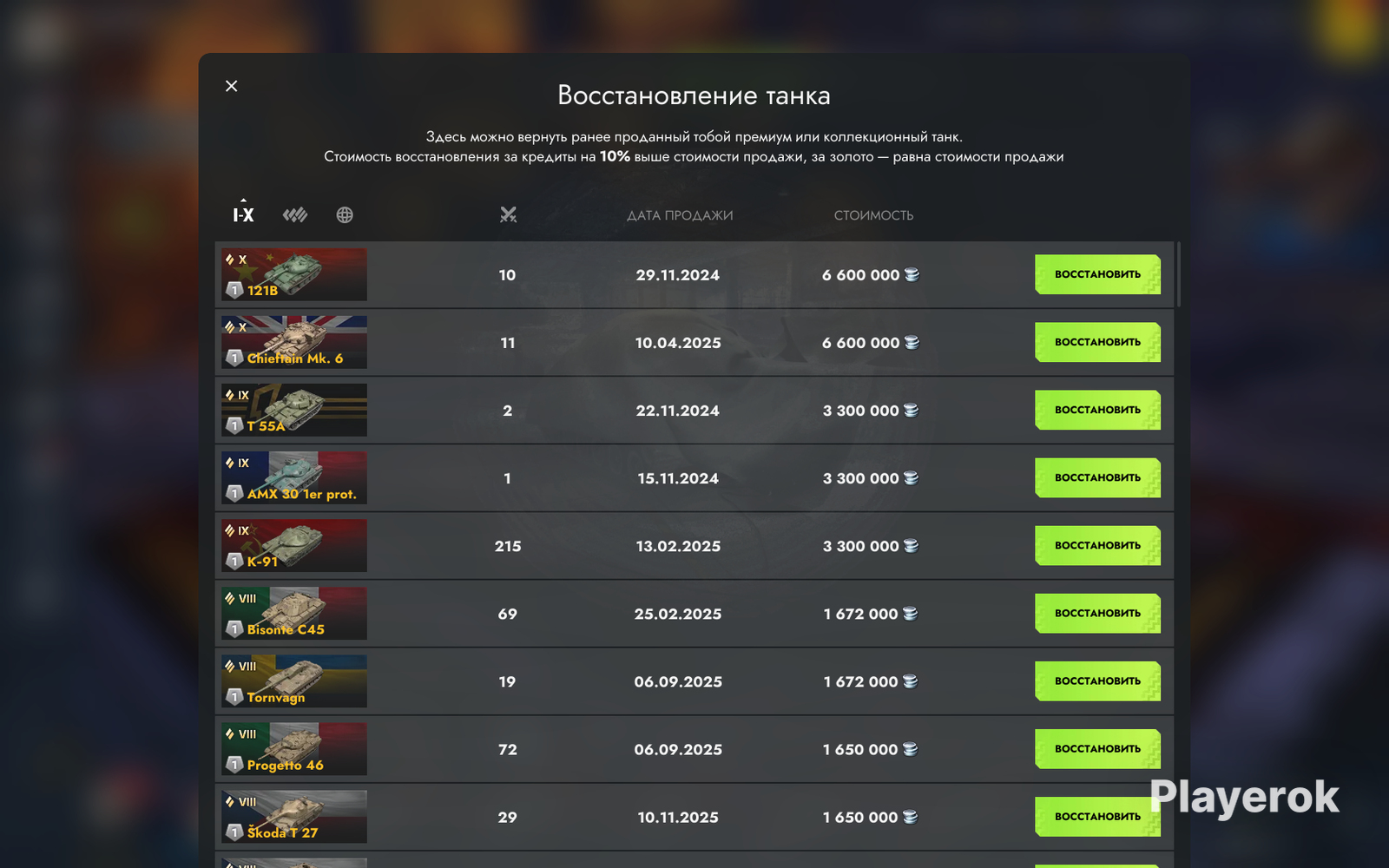Click the 121B tank image
1389x868 pixels.
(x=293, y=274)
